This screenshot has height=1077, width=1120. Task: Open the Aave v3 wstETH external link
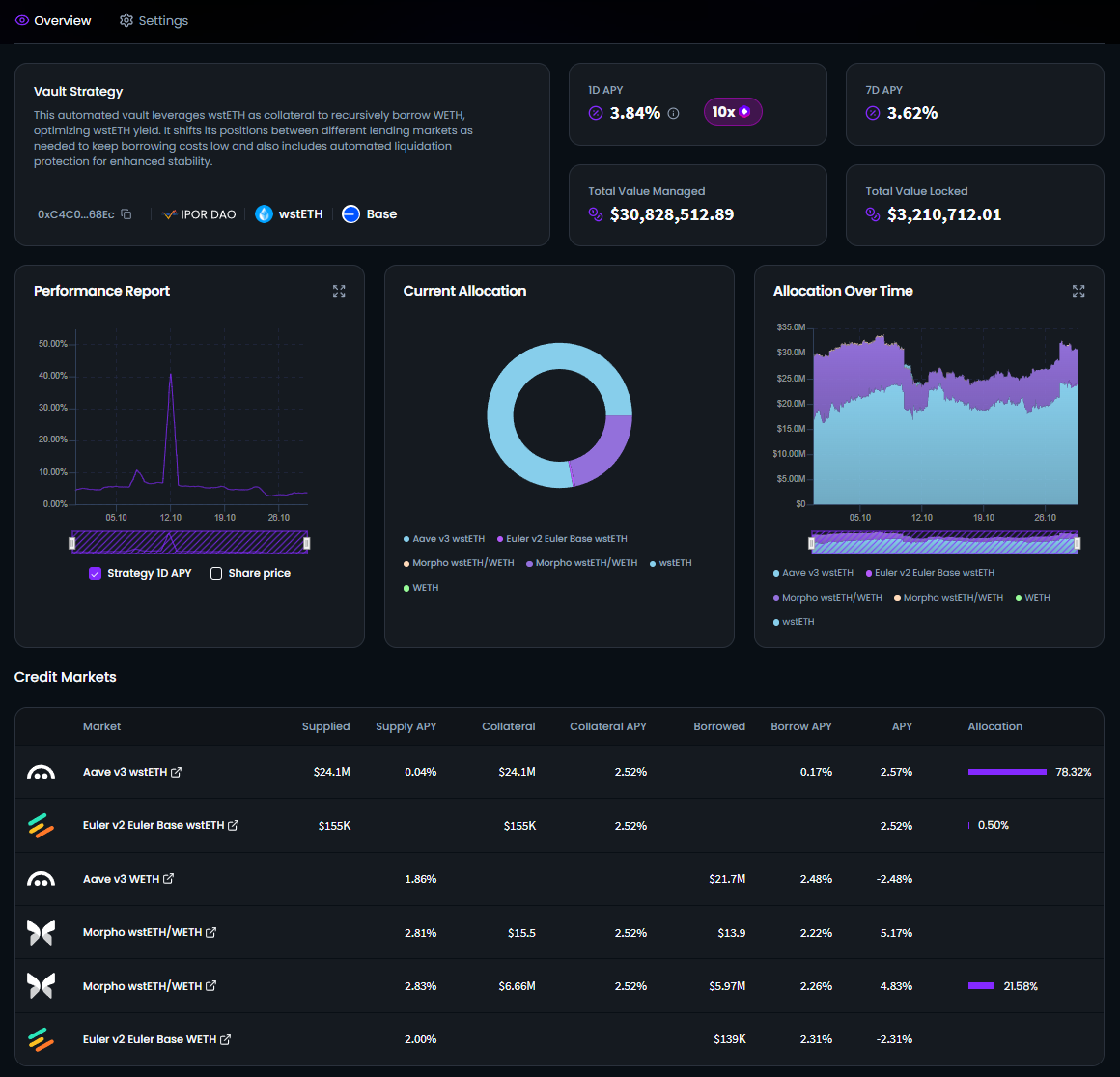tap(176, 772)
